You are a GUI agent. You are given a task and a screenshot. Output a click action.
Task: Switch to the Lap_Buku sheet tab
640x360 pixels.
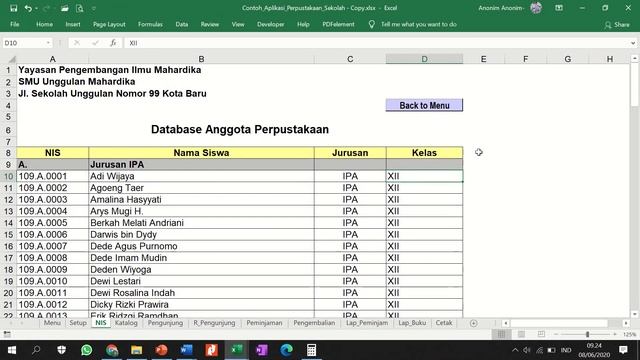[x=412, y=323]
